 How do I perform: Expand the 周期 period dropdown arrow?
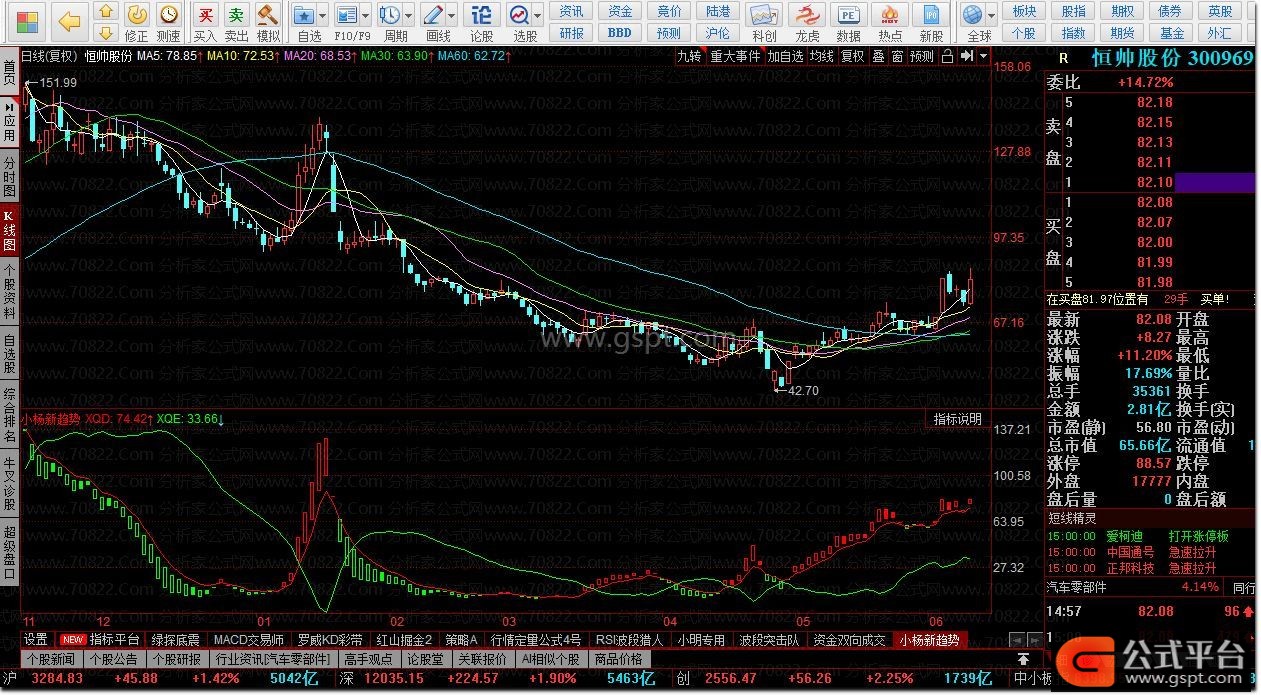point(410,16)
